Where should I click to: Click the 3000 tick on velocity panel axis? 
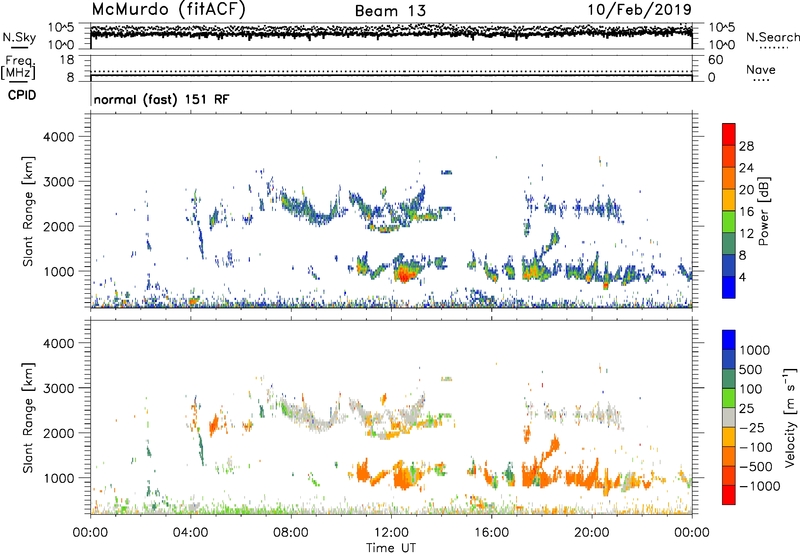click(x=59, y=388)
